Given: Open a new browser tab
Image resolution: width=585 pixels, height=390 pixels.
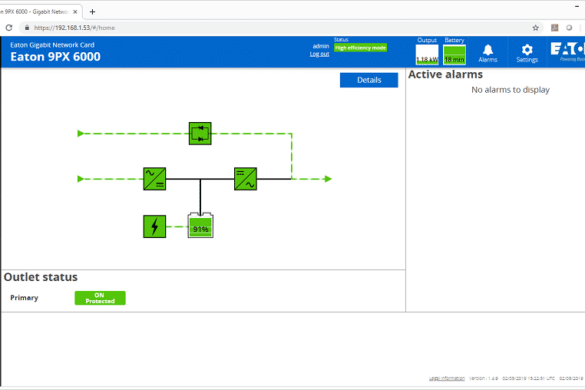Looking at the screenshot, I should tap(93, 12).
